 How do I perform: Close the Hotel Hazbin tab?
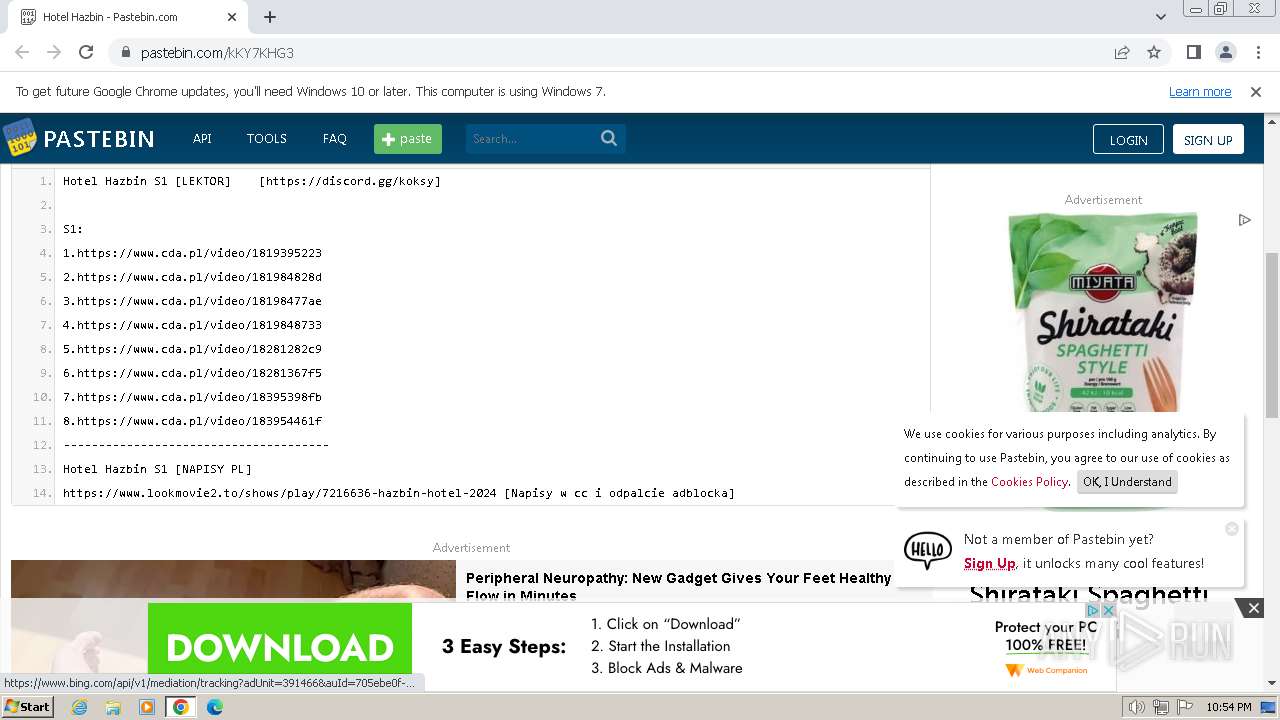[232, 17]
